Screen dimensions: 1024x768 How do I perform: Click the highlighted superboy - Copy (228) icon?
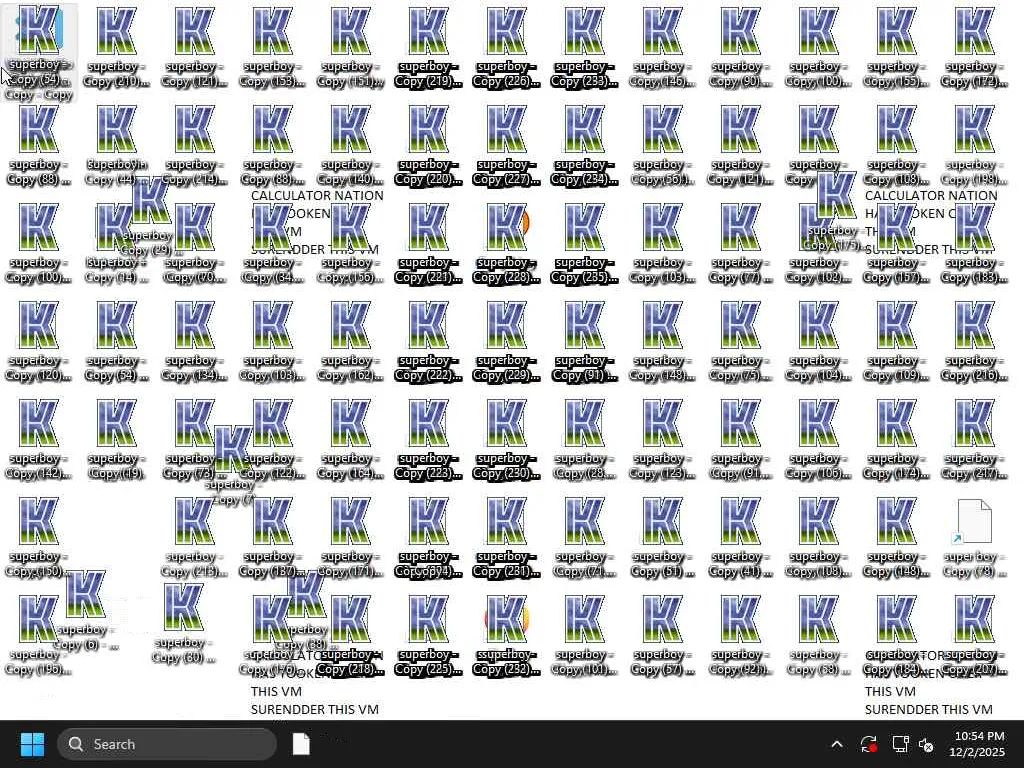point(506,243)
